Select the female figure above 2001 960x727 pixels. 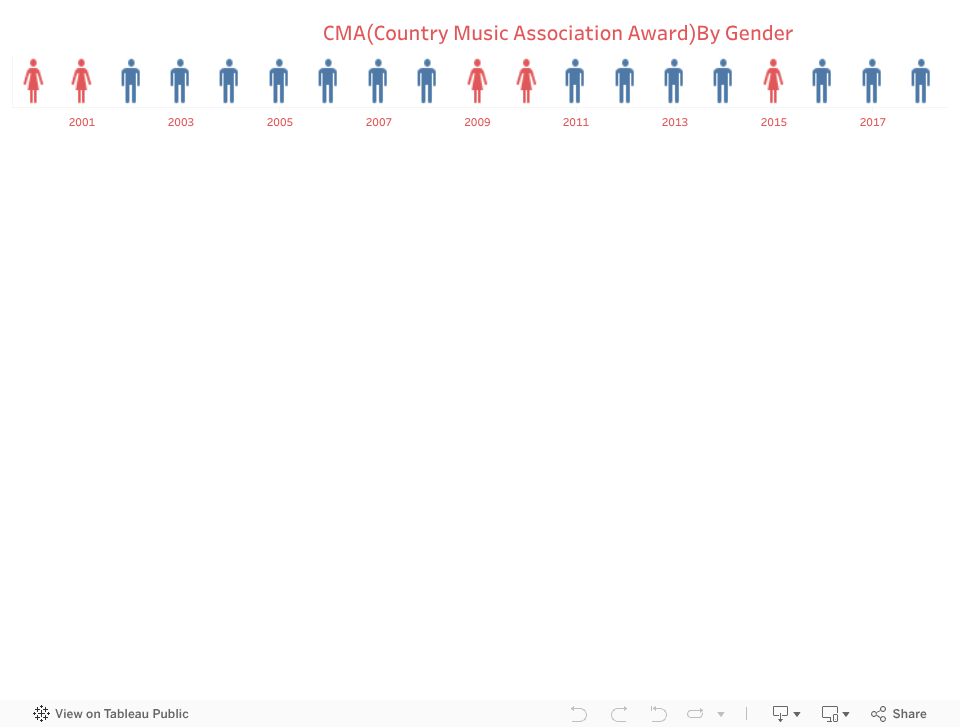tap(81, 81)
